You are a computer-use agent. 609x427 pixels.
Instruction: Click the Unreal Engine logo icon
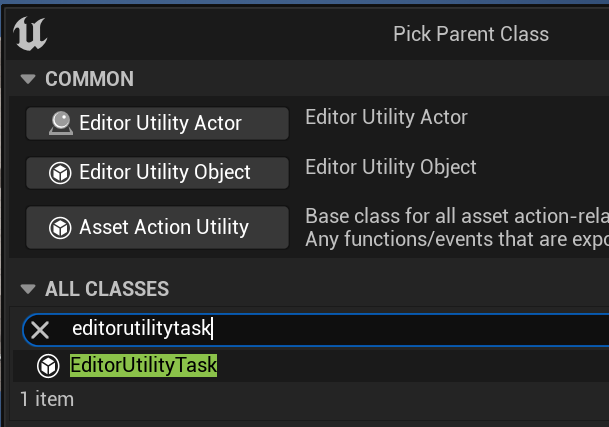[30, 34]
